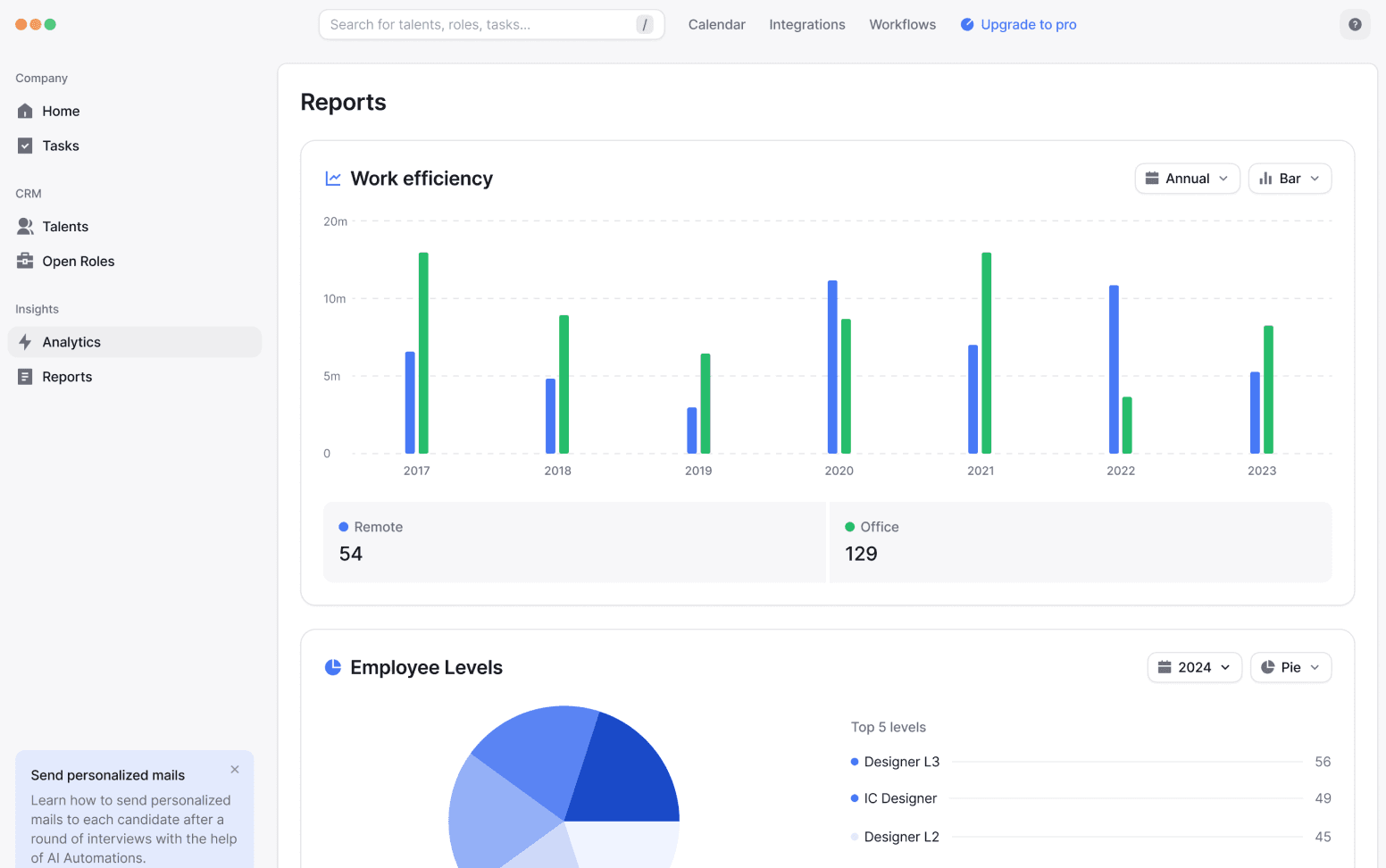Expand the Annual period dropdown
The width and height of the screenshot is (1386, 868).
click(x=1187, y=179)
